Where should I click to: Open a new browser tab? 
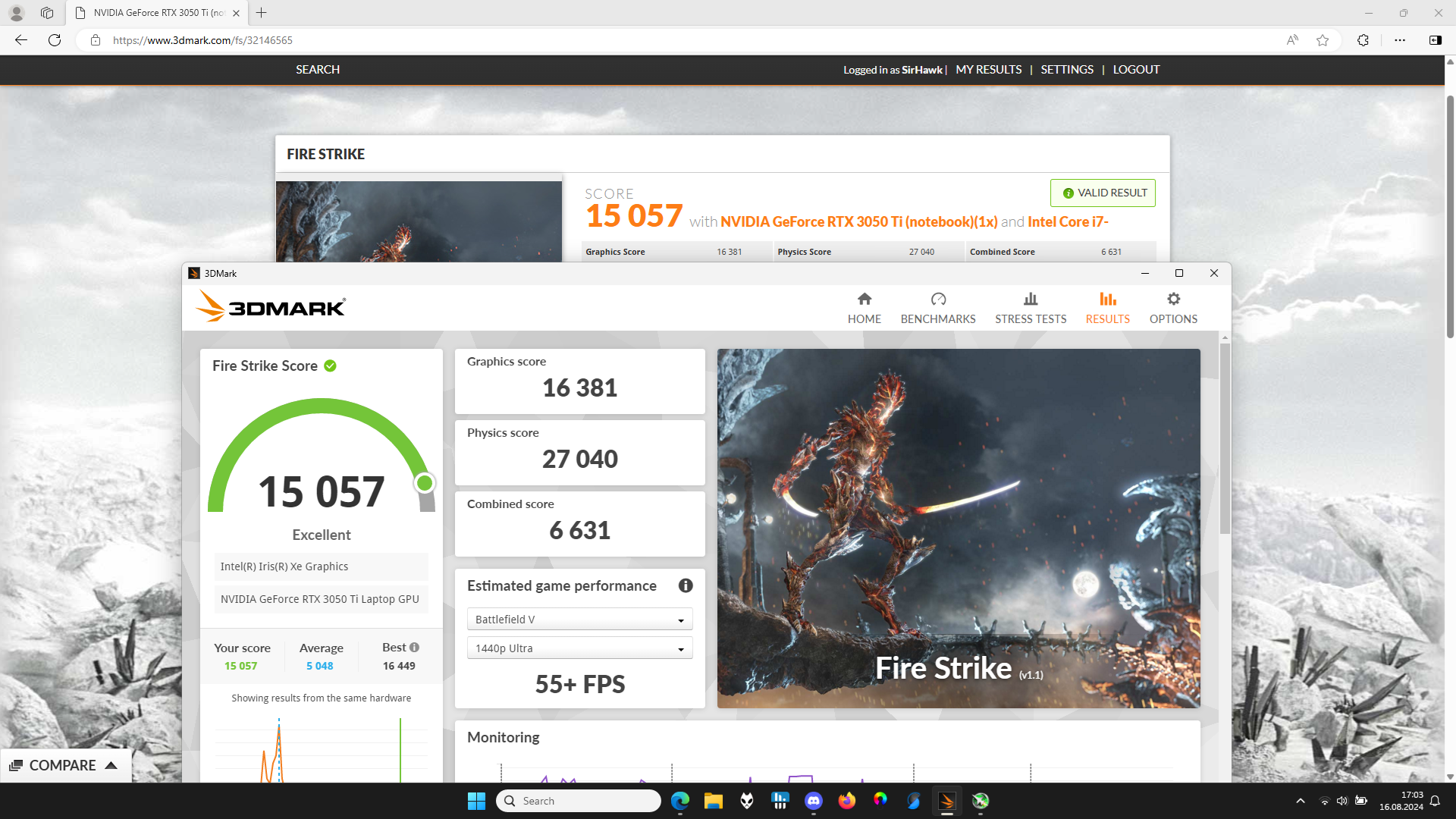click(261, 13)
